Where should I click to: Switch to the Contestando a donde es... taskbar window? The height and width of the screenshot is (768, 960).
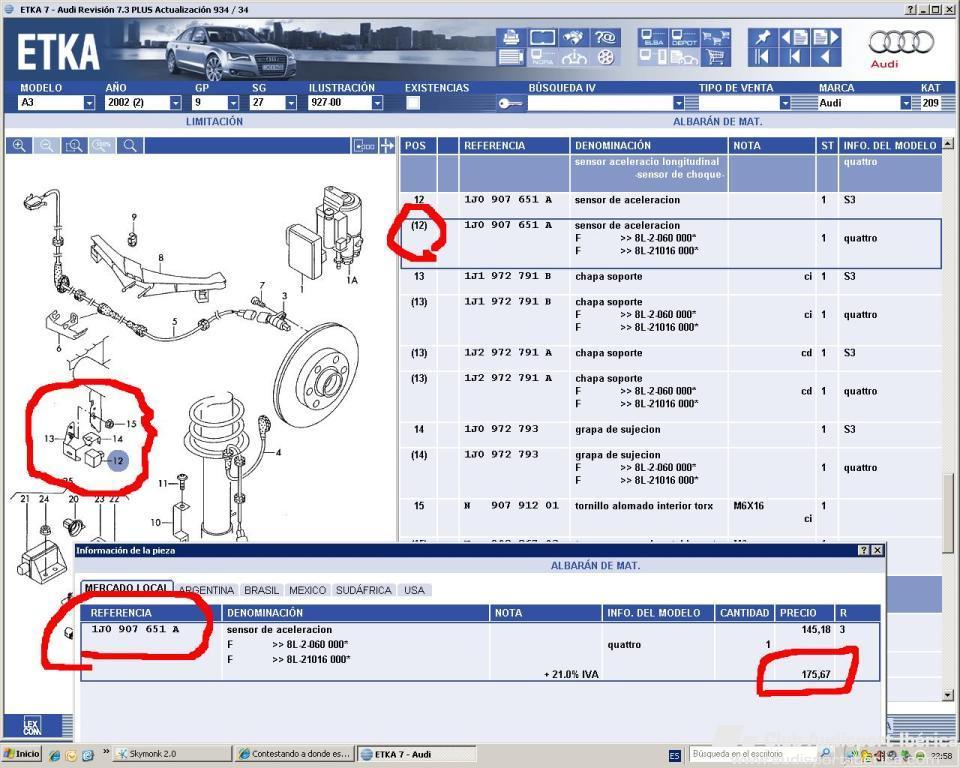pyautogui.click(x=294, y=754)
